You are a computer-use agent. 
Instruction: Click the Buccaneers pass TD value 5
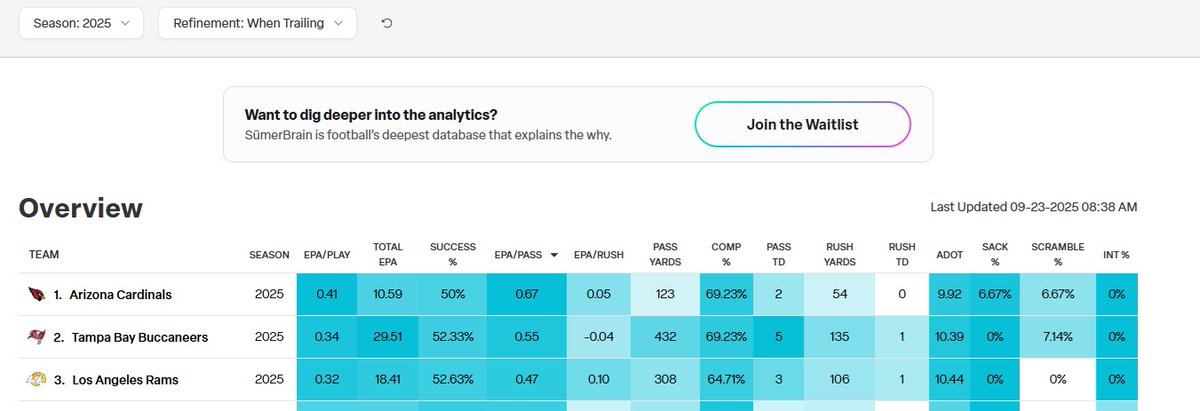pyautogui.click(x=778, y=337)
